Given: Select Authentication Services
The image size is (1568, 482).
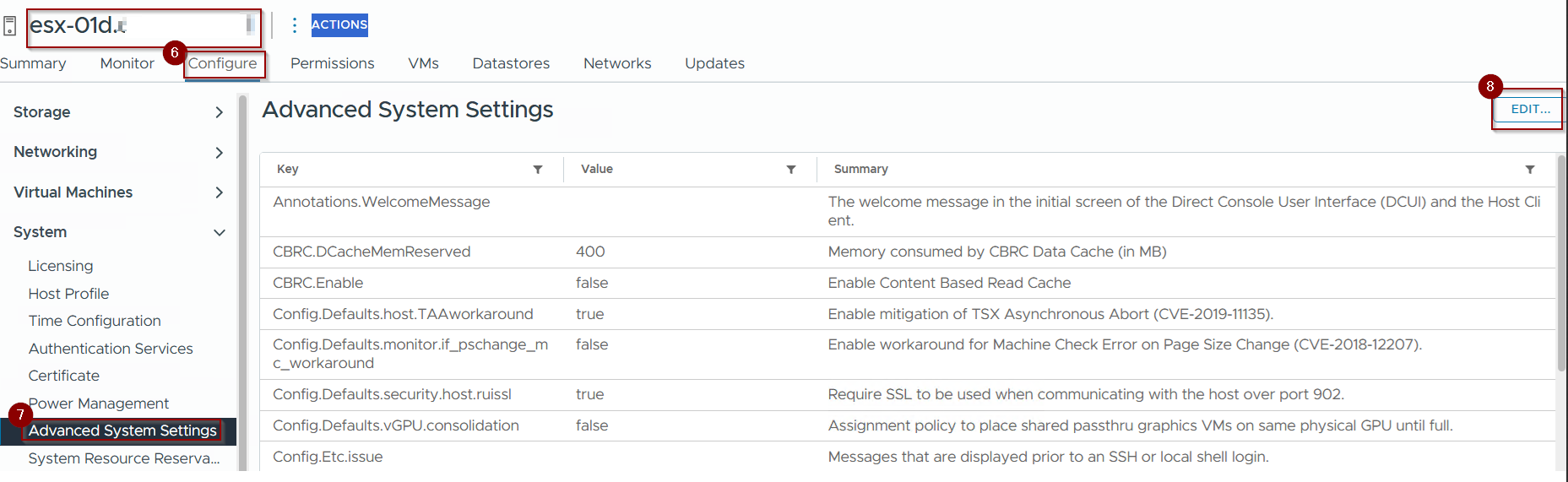Looking at the screenshot, I should tap(111, 349).
